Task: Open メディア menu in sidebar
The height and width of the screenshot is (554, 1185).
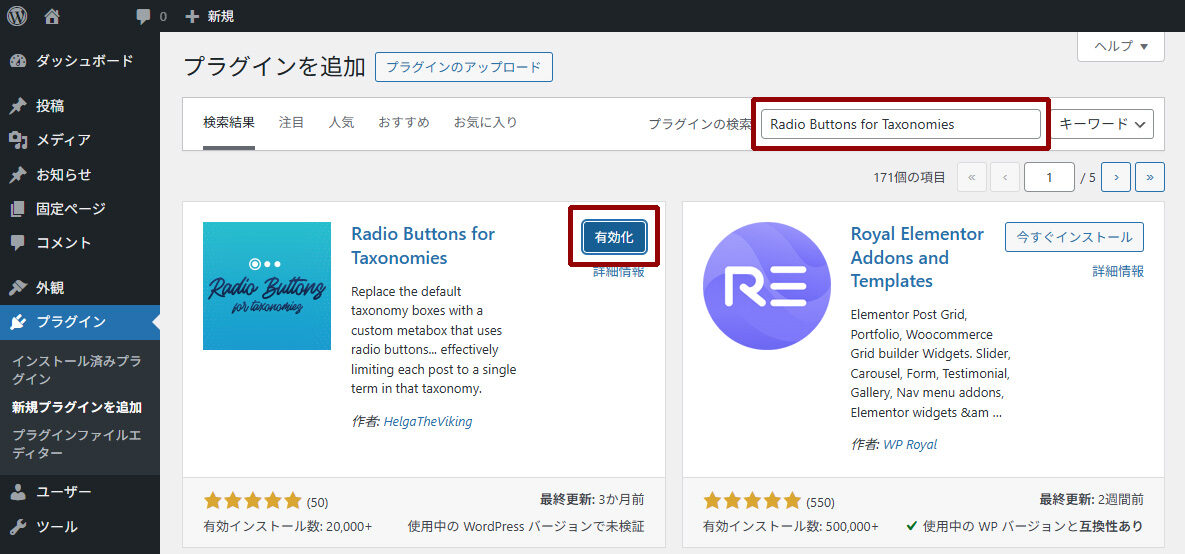Action: [80, 140]
